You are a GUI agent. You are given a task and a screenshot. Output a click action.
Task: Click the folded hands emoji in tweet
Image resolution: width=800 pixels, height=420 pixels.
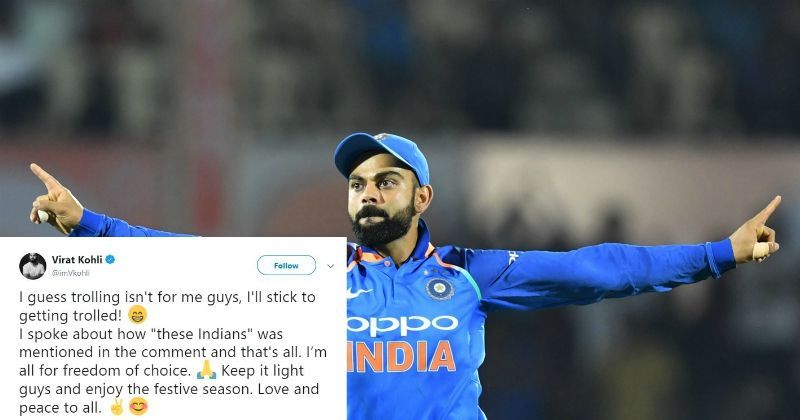(x=207, y=370)
